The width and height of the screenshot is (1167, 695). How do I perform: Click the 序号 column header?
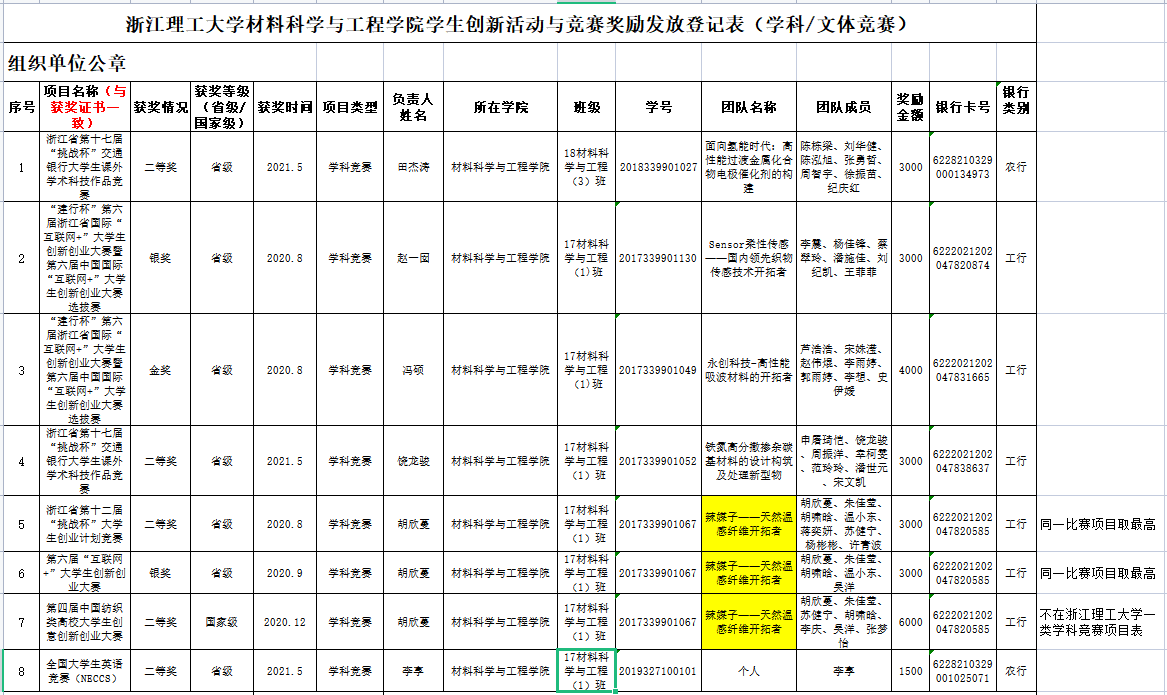coord(21,107)
